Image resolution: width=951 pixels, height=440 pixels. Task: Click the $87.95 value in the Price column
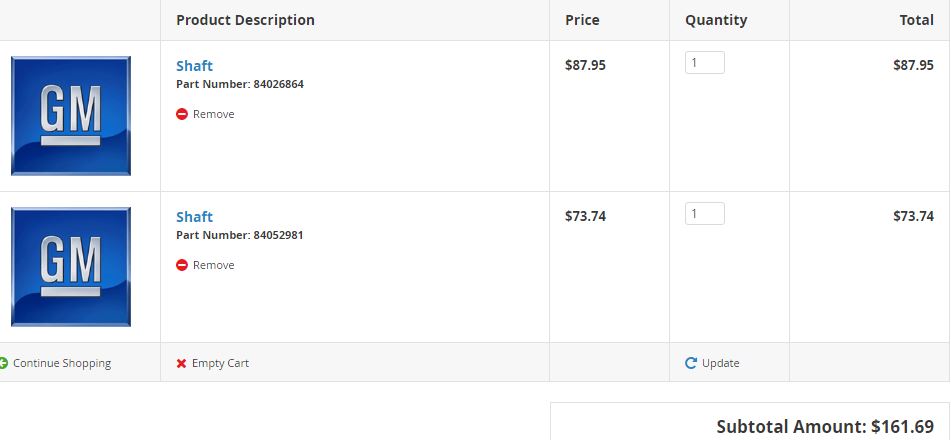click(585, 65)
